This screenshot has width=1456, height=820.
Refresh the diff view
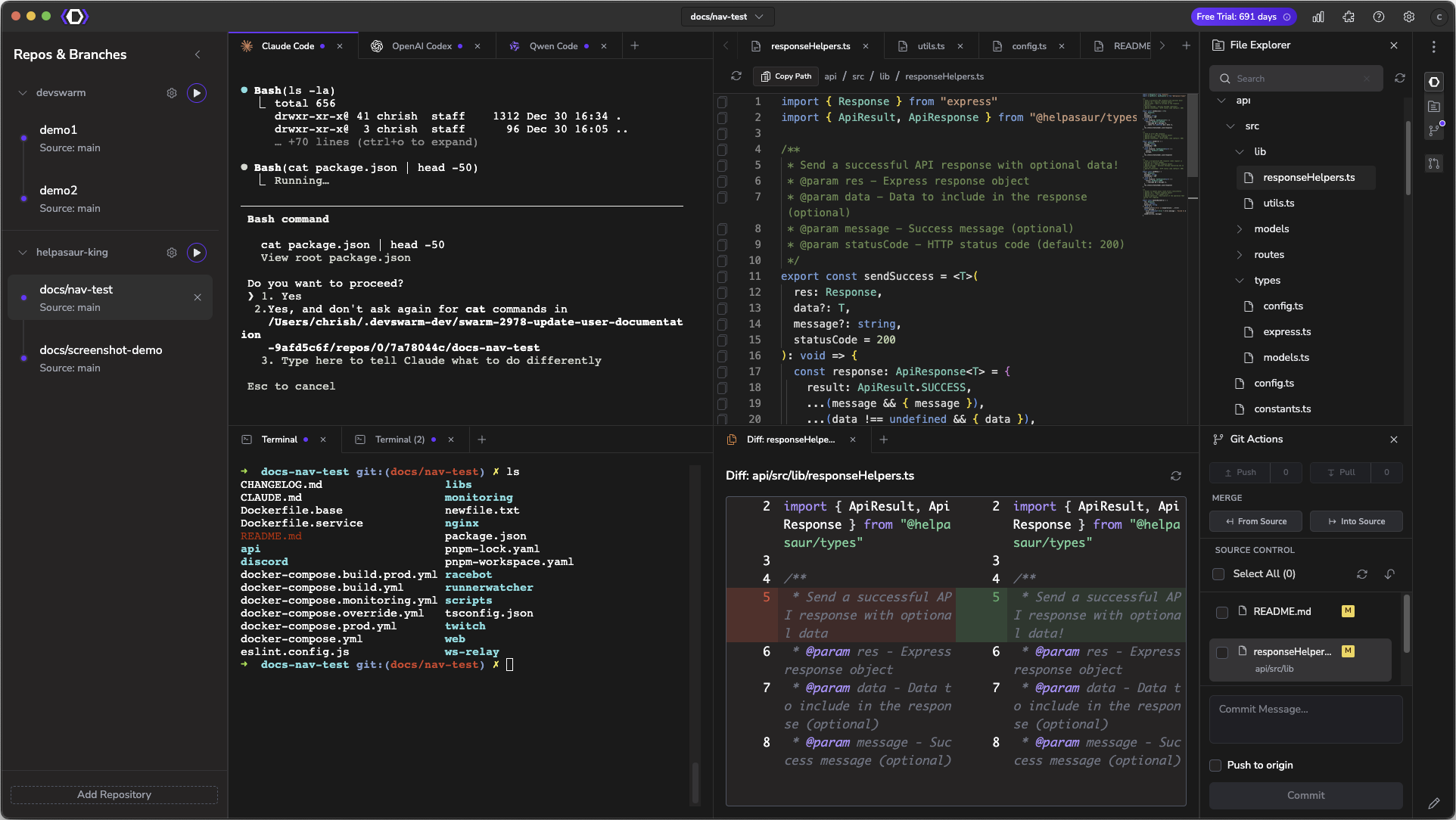coord(1175,476)
